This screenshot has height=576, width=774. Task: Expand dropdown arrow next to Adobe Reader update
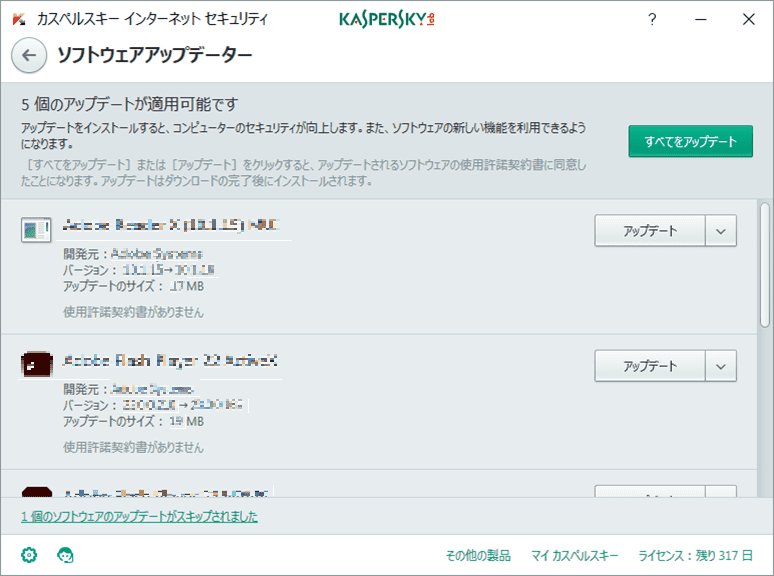point(721,230)
